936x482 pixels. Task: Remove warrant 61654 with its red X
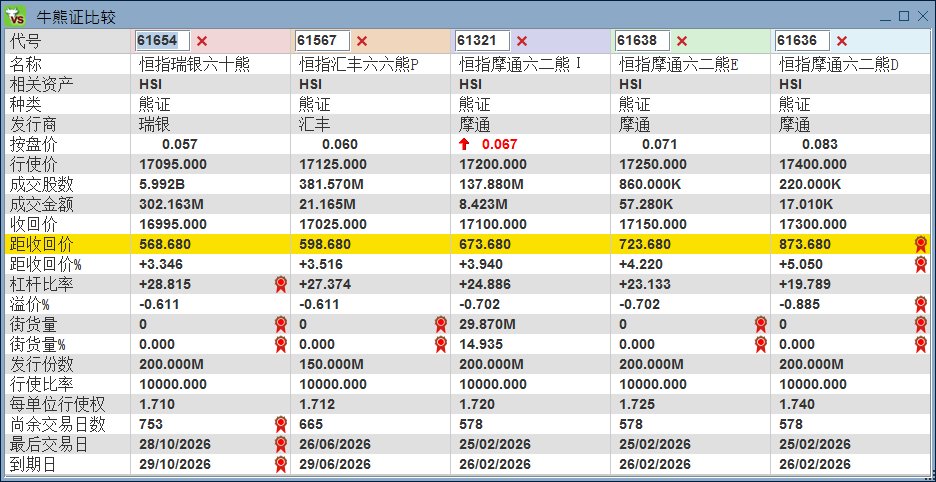tap(202, 41)
